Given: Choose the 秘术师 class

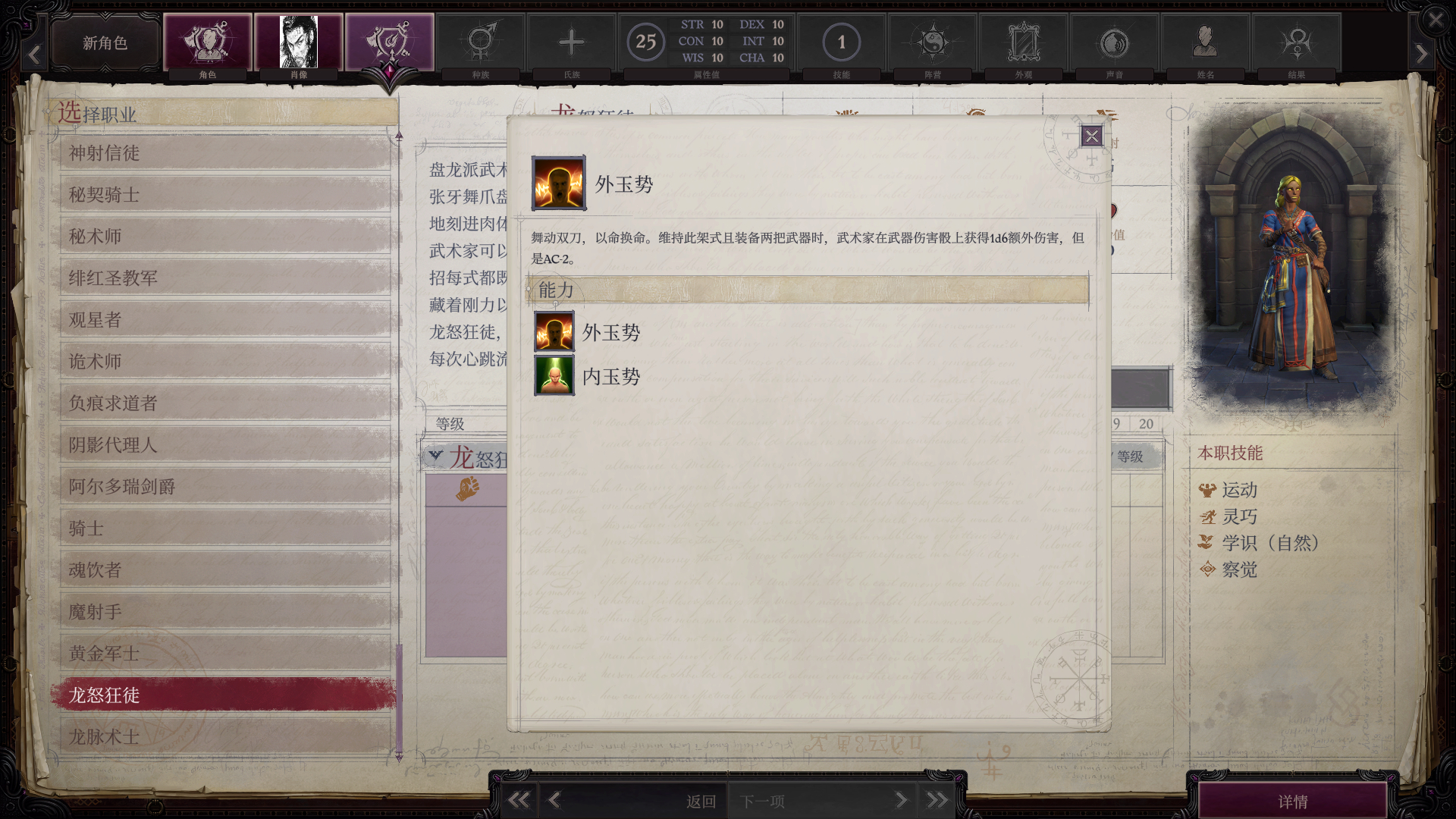Looking at the screenshot, I should pos(226,237).
